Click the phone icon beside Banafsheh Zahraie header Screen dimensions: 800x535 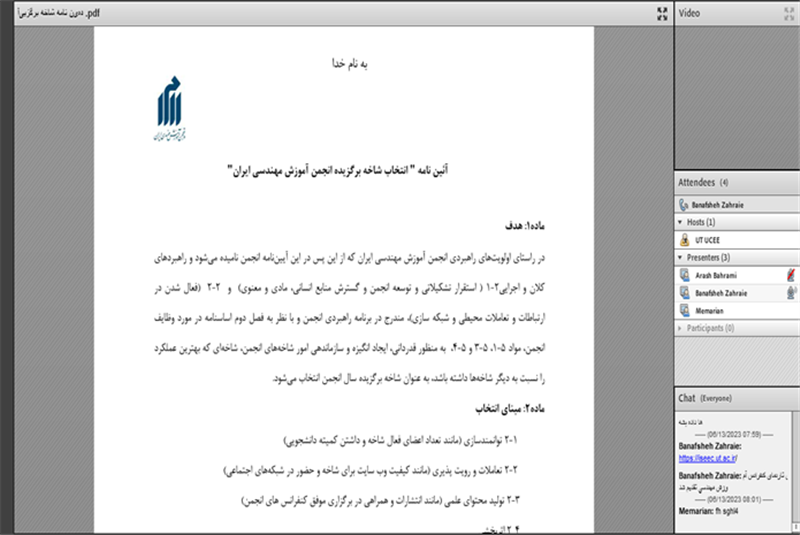(684, 205)
